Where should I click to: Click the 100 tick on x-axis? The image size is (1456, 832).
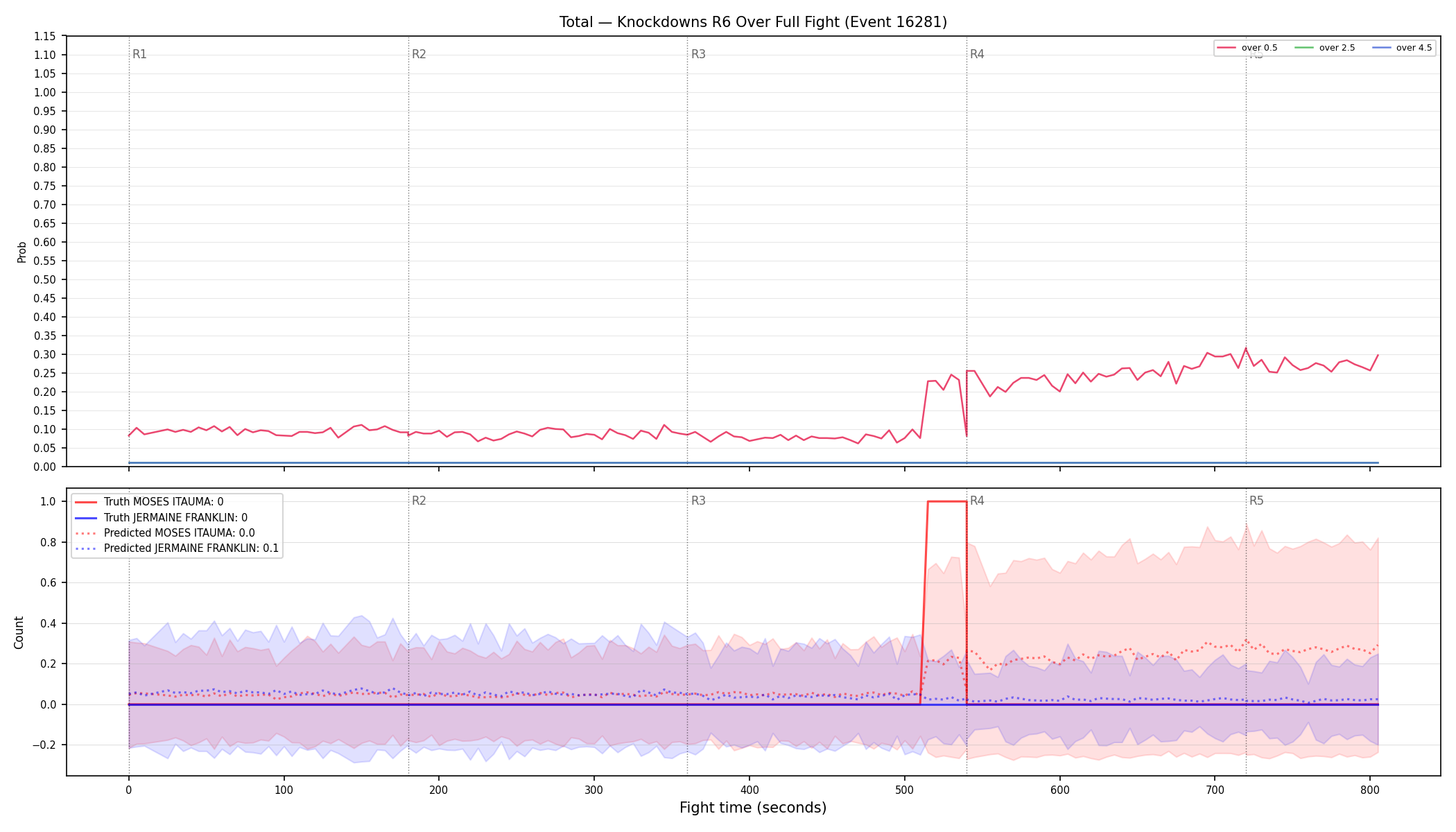284,789
